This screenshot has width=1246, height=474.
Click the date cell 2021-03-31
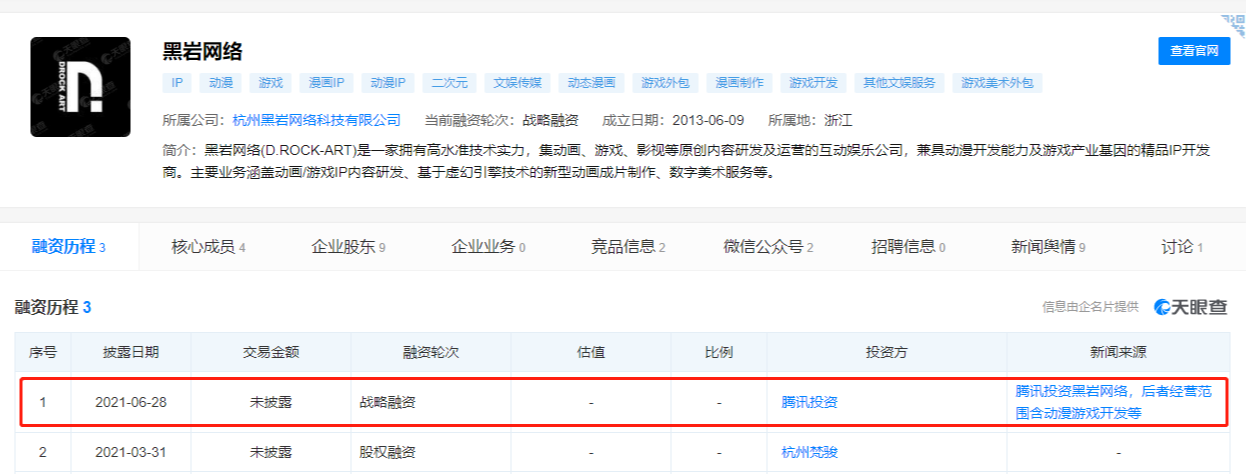click(x=131, y=452)
